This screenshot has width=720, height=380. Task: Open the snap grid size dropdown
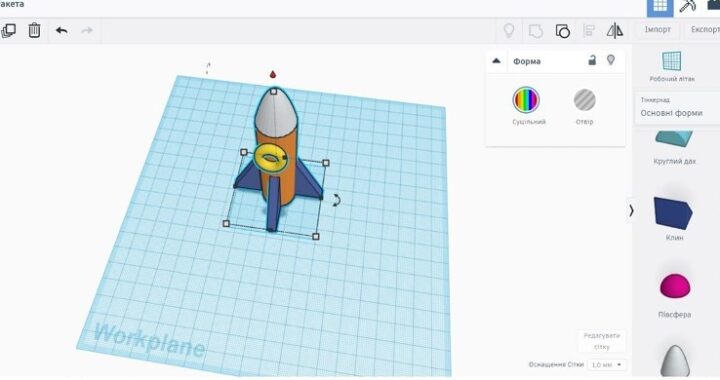(x=607, y=365)
